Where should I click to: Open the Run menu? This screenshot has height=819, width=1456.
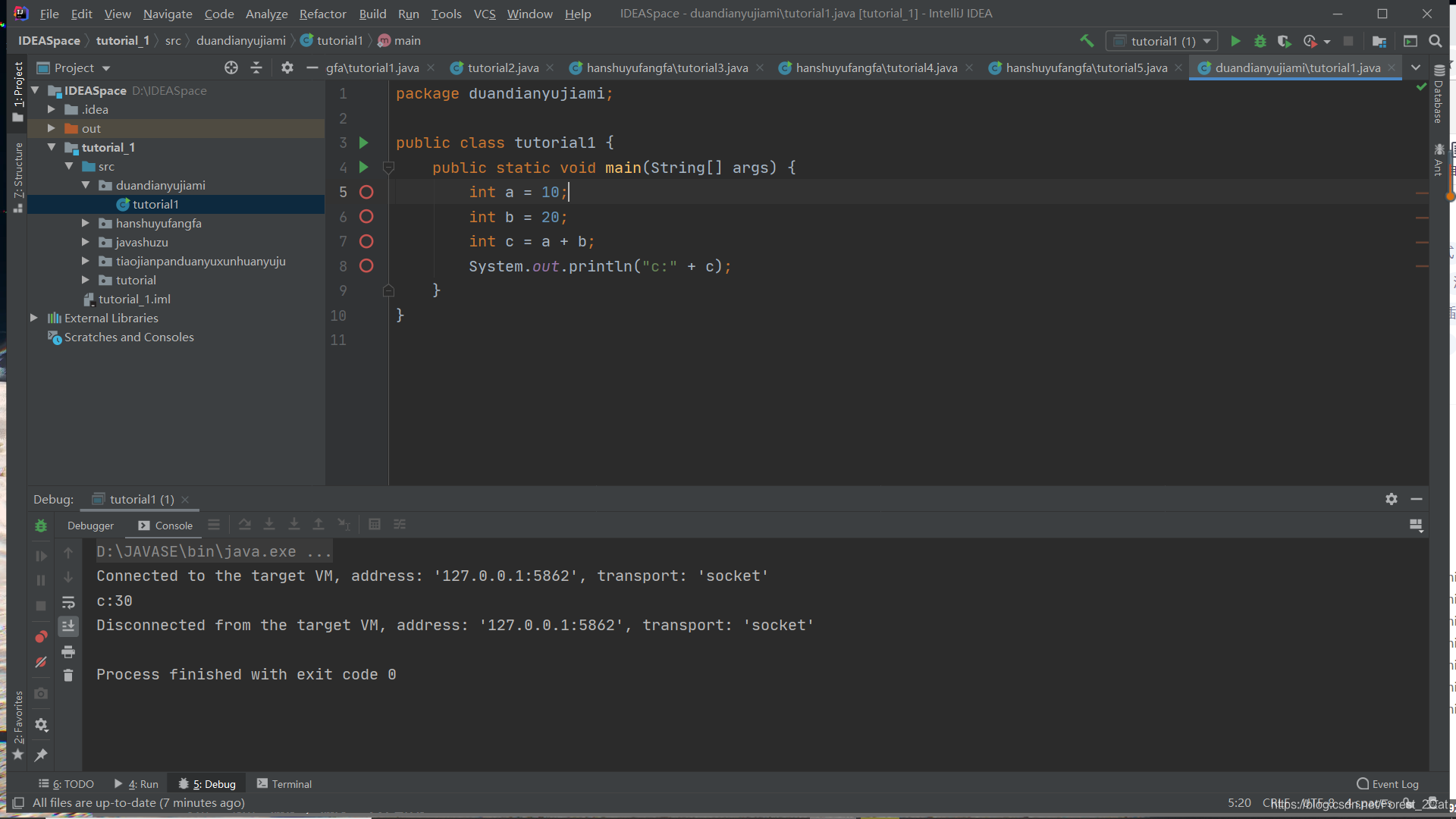pos(407,13)
